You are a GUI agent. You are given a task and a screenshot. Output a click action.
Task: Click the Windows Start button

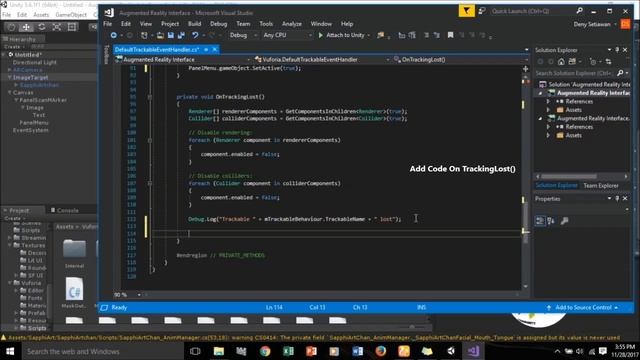tap(10, 351)
